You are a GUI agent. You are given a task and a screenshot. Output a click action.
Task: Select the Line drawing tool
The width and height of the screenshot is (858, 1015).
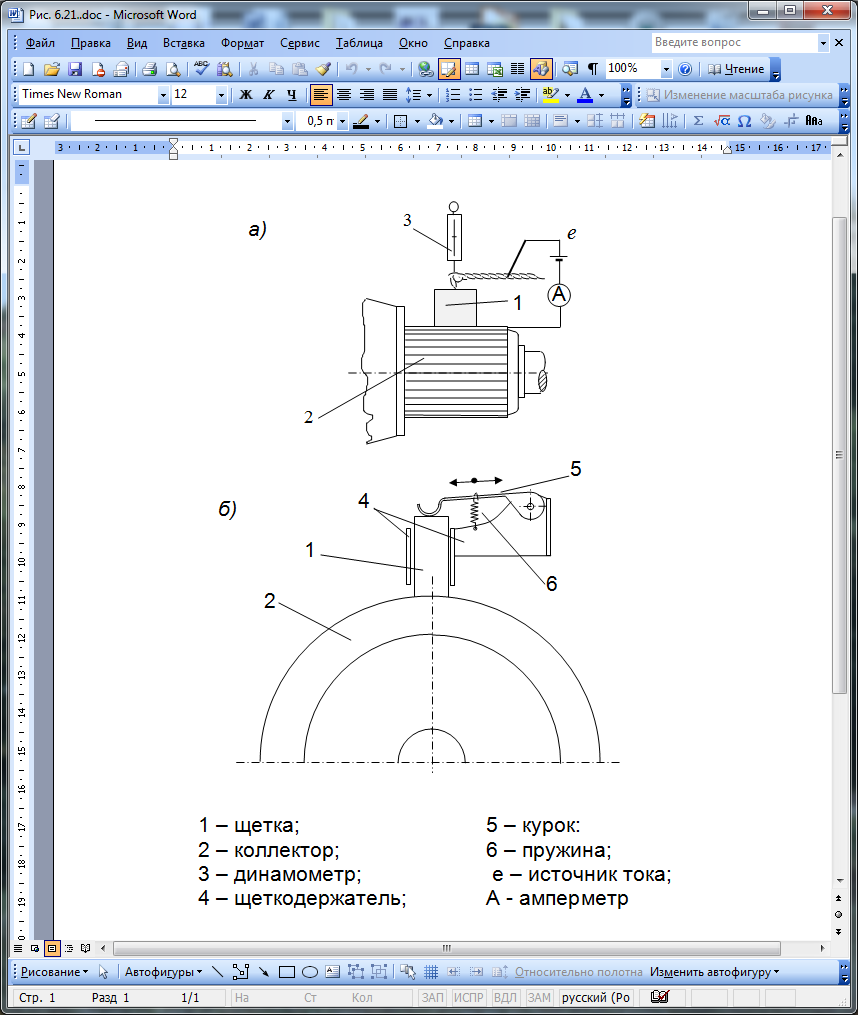point(218,972)
